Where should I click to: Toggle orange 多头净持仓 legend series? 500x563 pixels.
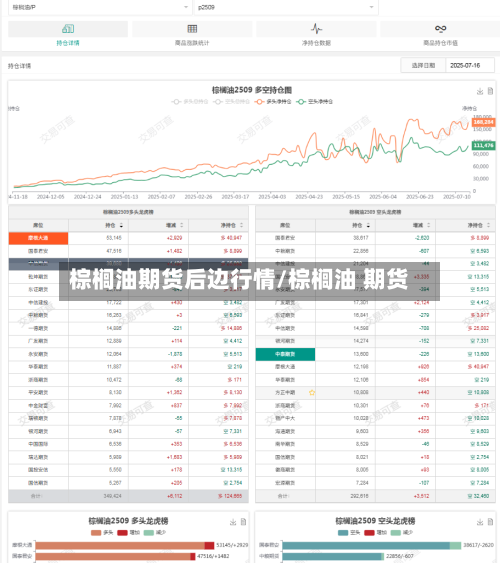click(x=273, y=102)
